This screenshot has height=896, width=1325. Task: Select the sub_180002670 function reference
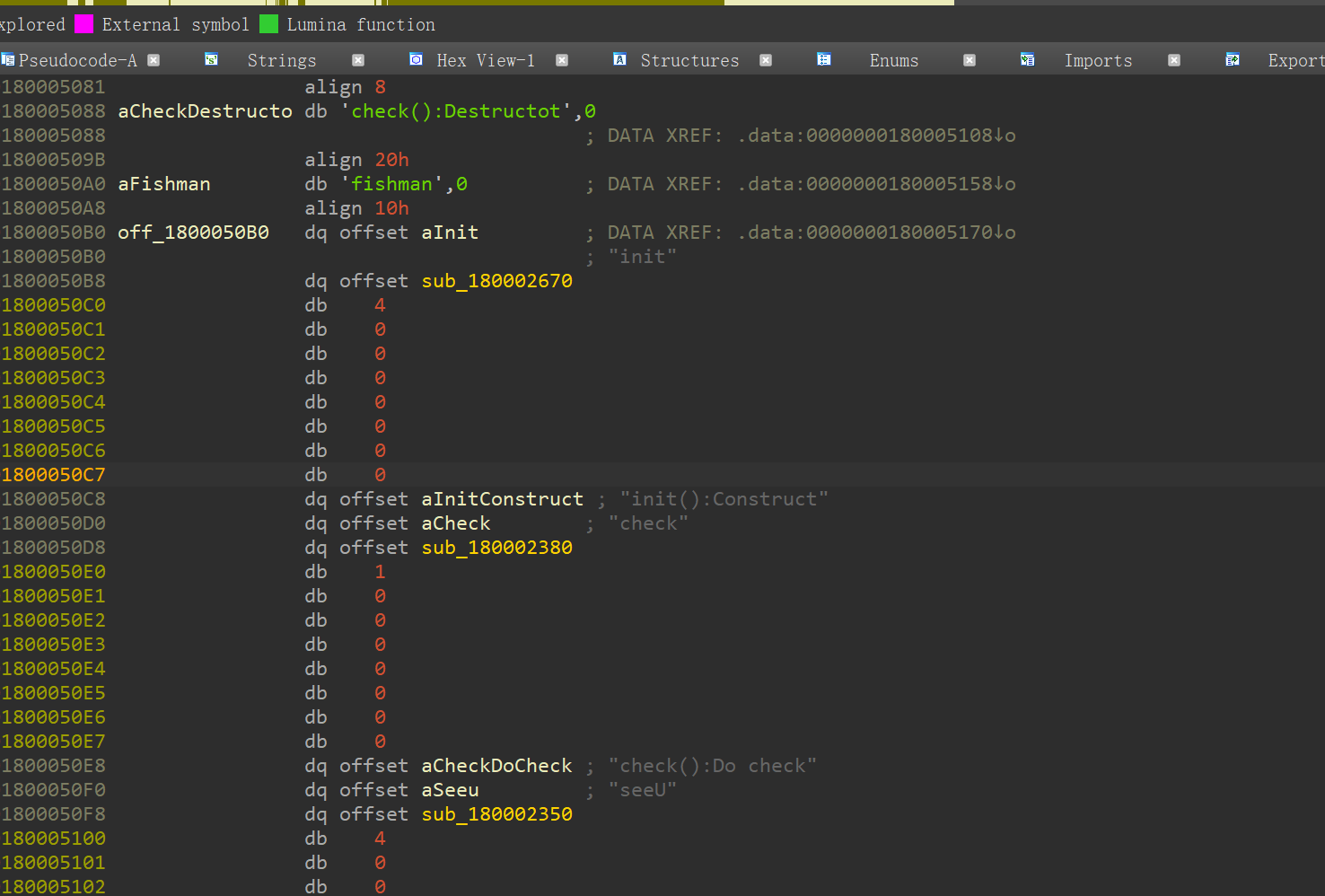tap(496, 281)
